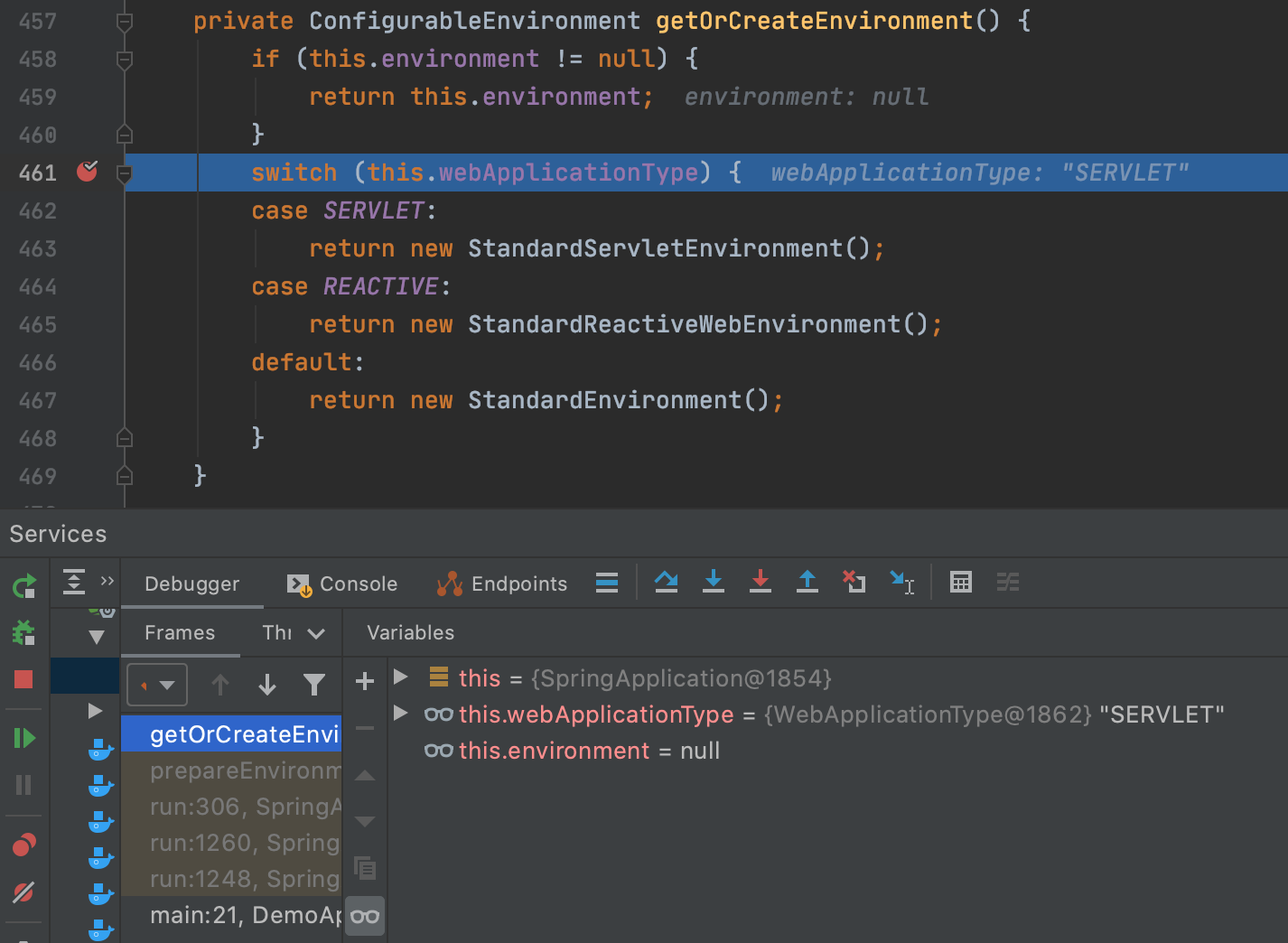This screenshot has width=1288, height=943.
Task: Click the inline hint webApplicationType: "SERVLET"
Action: pos(980,173)
